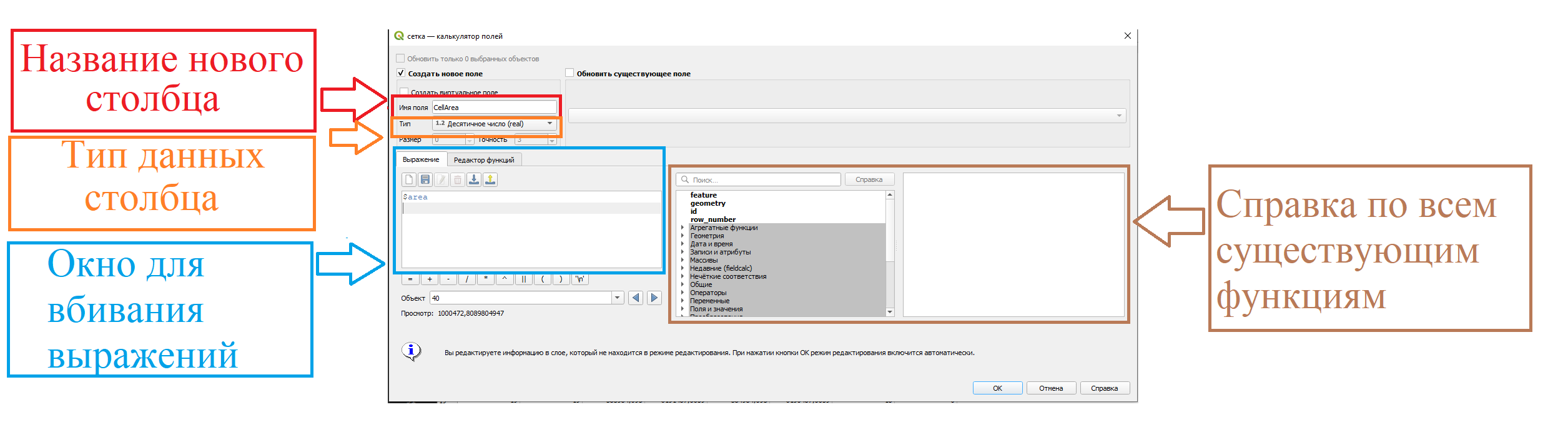Image resolution: width=1568 pixels, height=427 pixels.
Task: Click the export user expressions icon
Action: 490,180
